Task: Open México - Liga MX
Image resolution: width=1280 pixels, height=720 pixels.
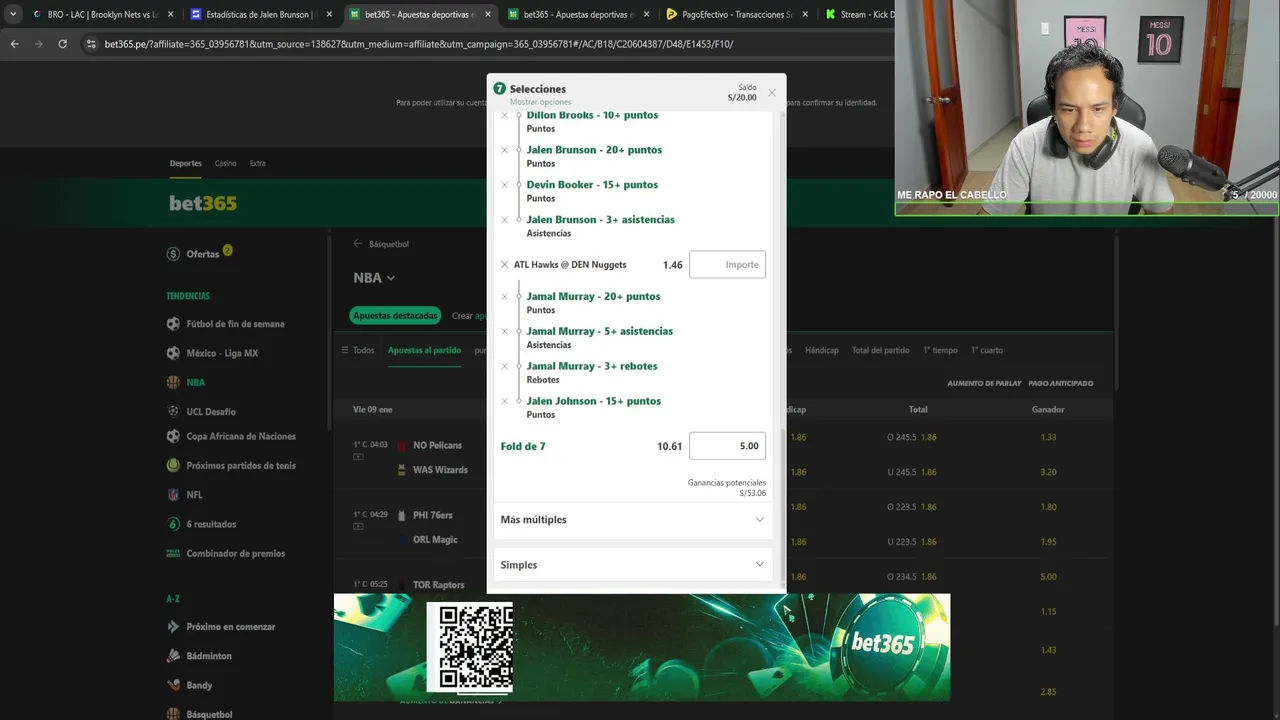Action: (222, 353)
